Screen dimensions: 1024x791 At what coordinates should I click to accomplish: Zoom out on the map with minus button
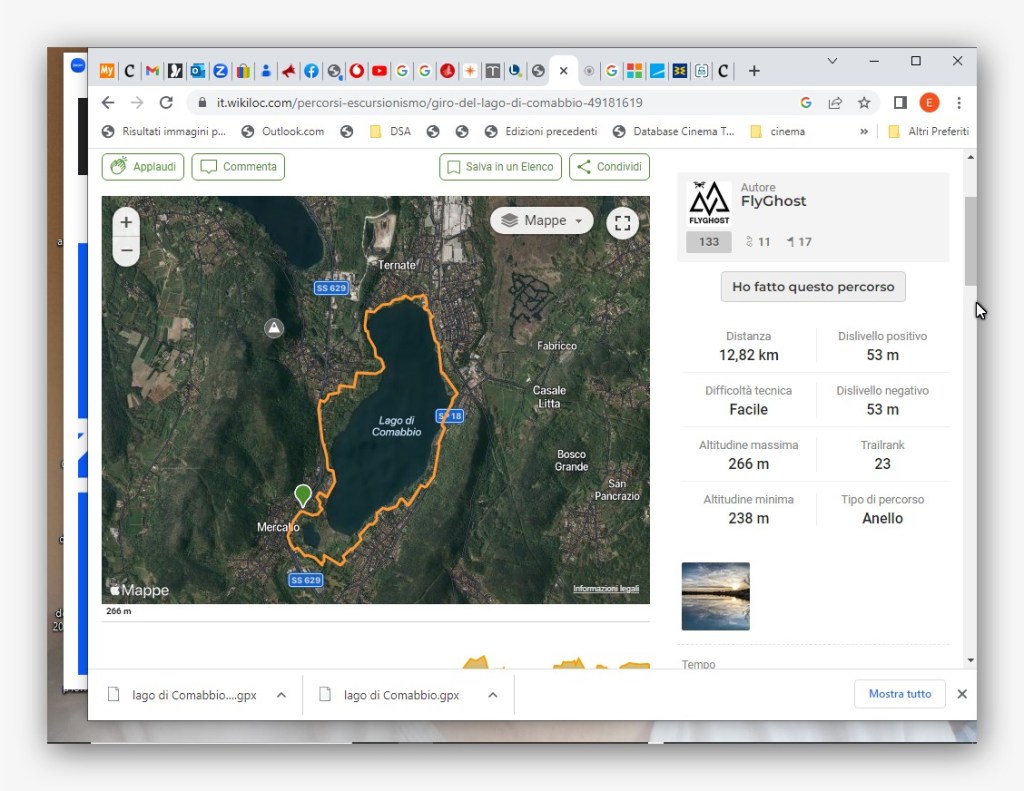pos(126,250)
